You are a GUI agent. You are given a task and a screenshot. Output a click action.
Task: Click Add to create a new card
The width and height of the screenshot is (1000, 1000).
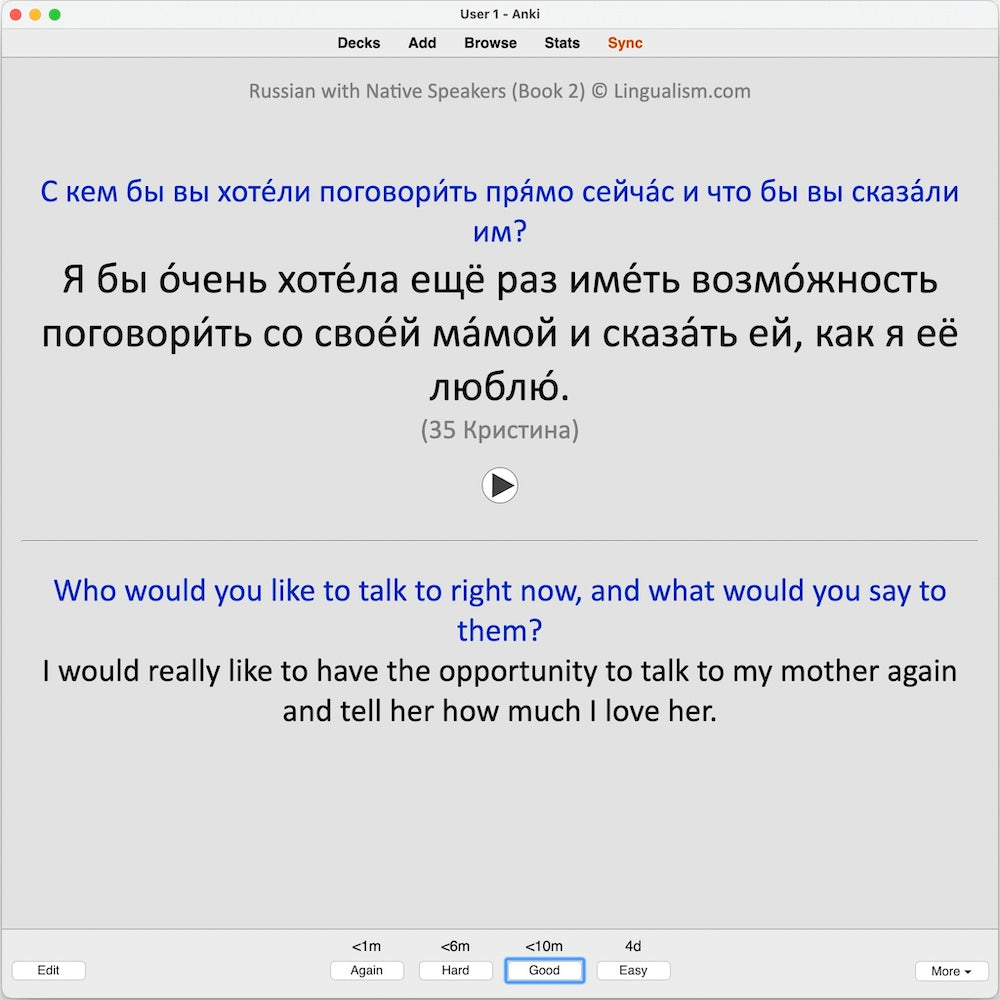[x=422, y=43]
